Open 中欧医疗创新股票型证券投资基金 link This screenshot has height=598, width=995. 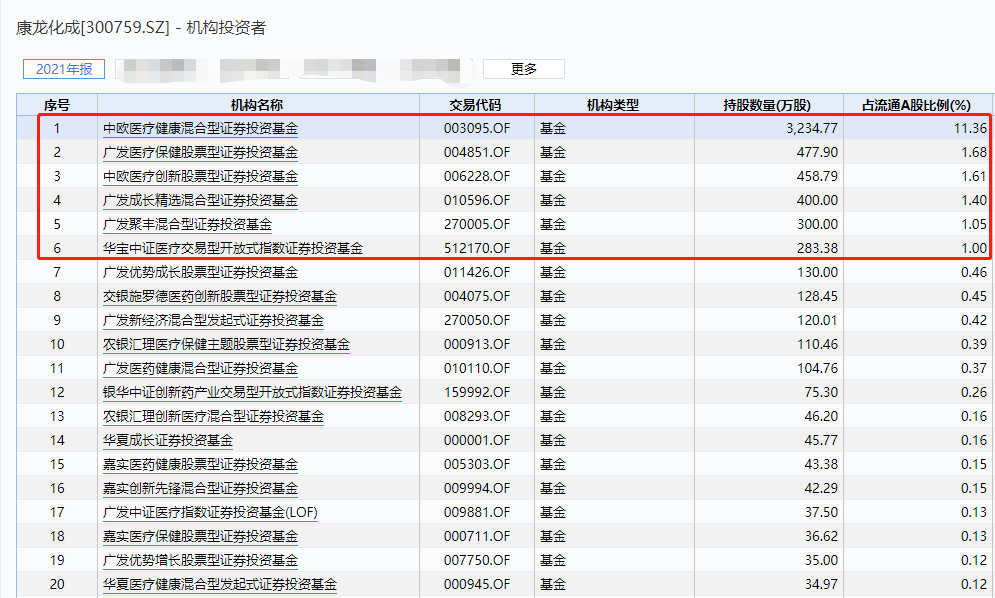coord(200,176)
